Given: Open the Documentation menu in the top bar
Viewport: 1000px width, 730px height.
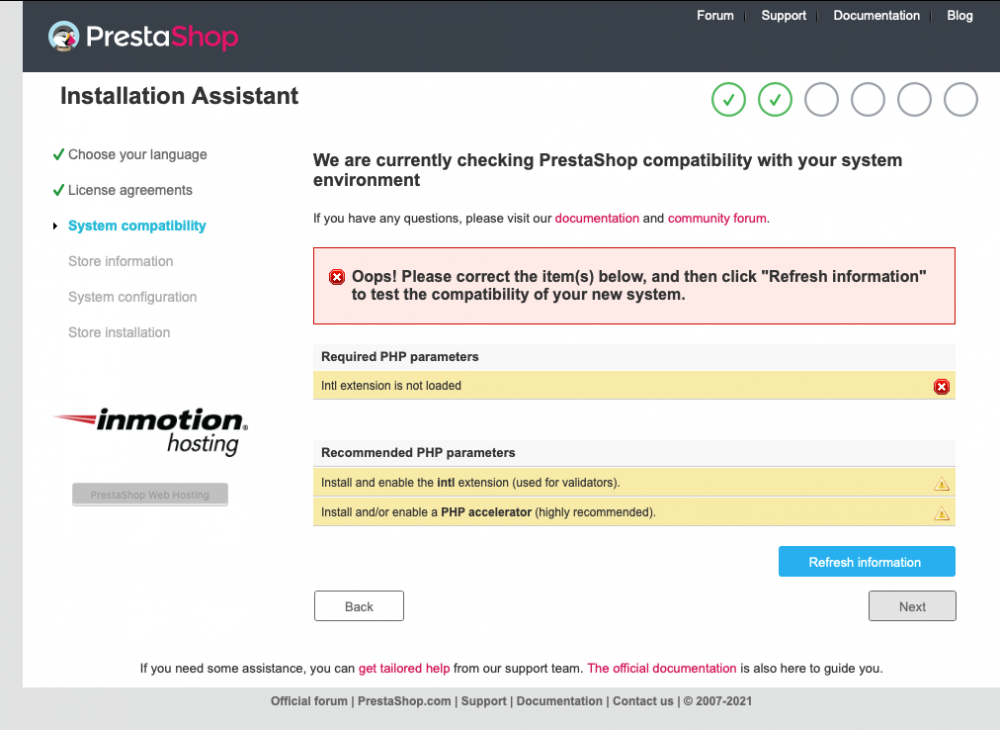Looking at the screenshot, I should [877, 15].
